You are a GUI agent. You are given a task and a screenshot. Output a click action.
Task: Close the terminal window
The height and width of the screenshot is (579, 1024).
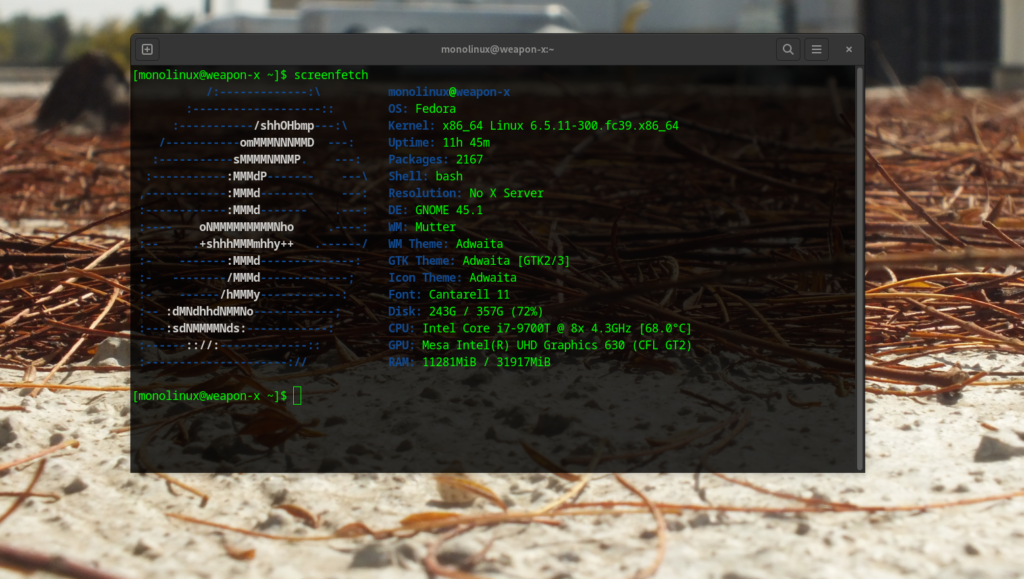click(848, 49)
